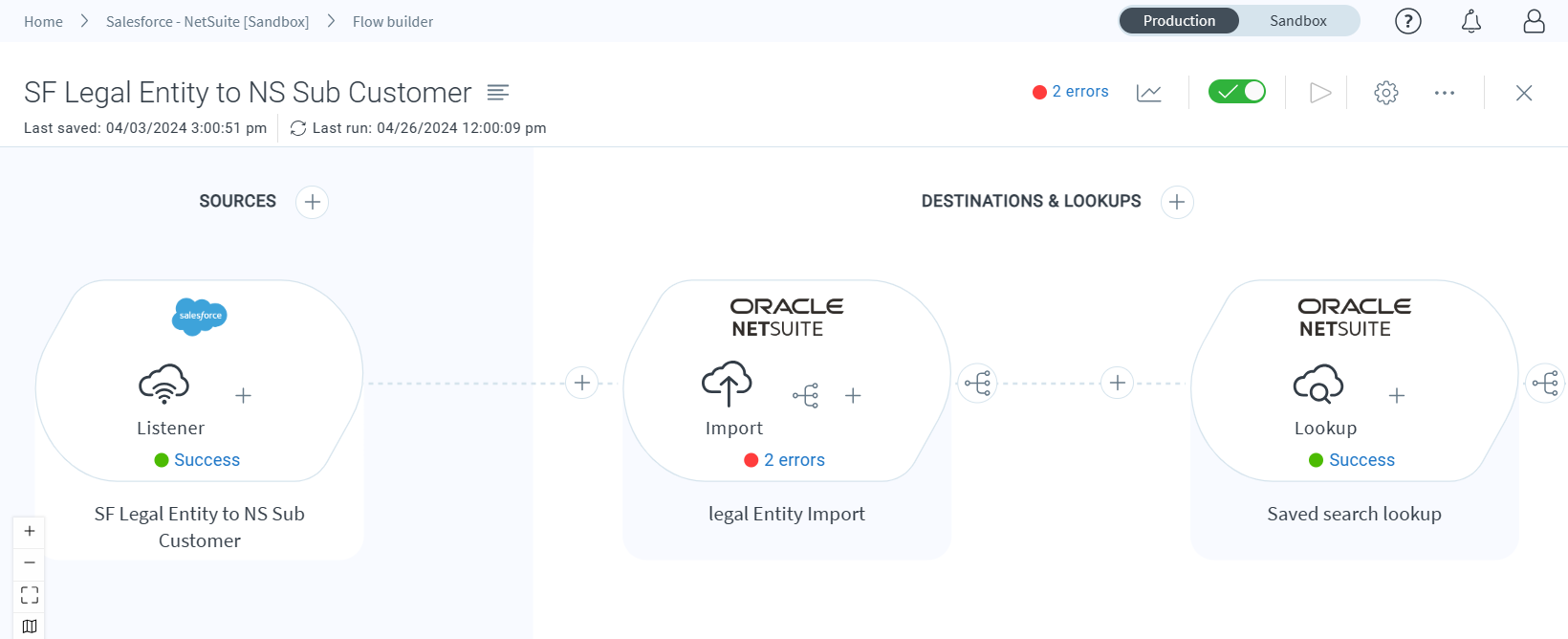Screen dimensions: 1568x639
Task: Open notifications bell icon
Action: [1470, 21]
